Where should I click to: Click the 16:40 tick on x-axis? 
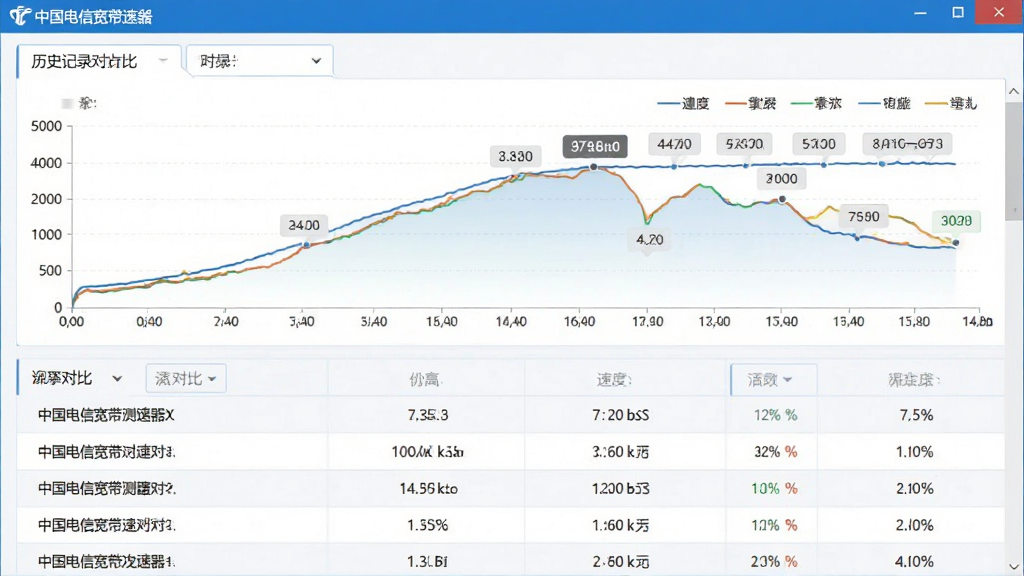tap(579, 321)
